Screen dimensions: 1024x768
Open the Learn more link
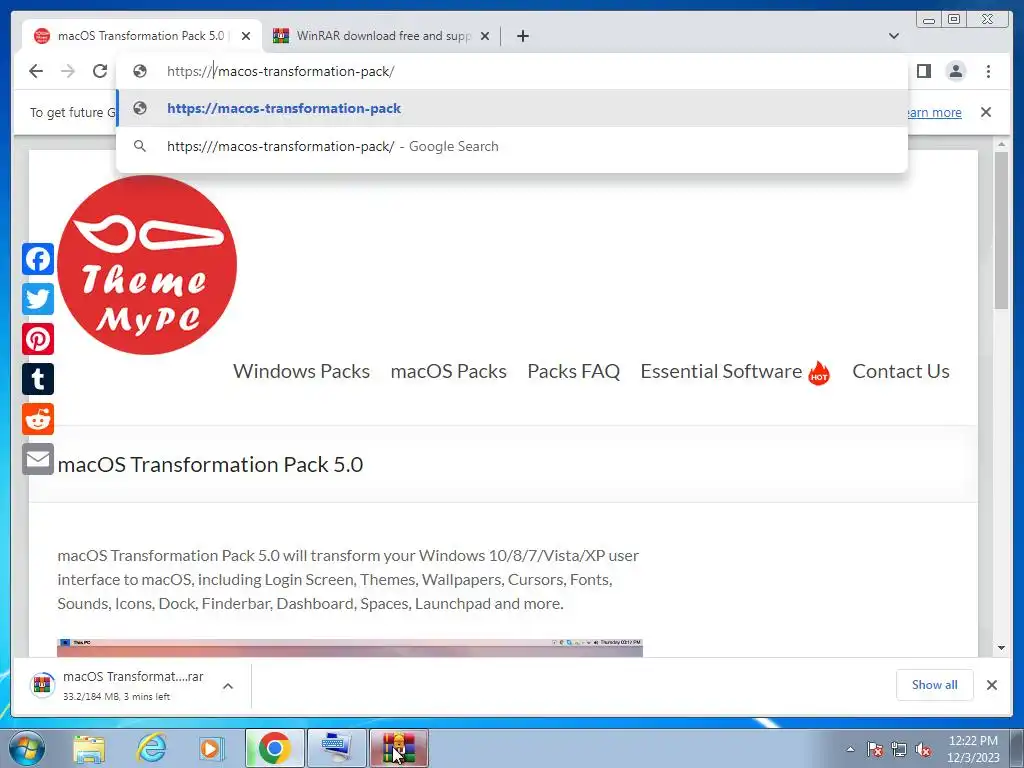pyautogui.click(x=934, y=112)
